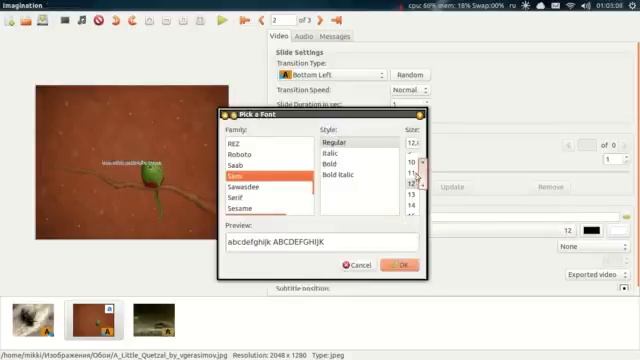
Task: Click the keyboard layout ru indicator
Action: click(513, 5)
